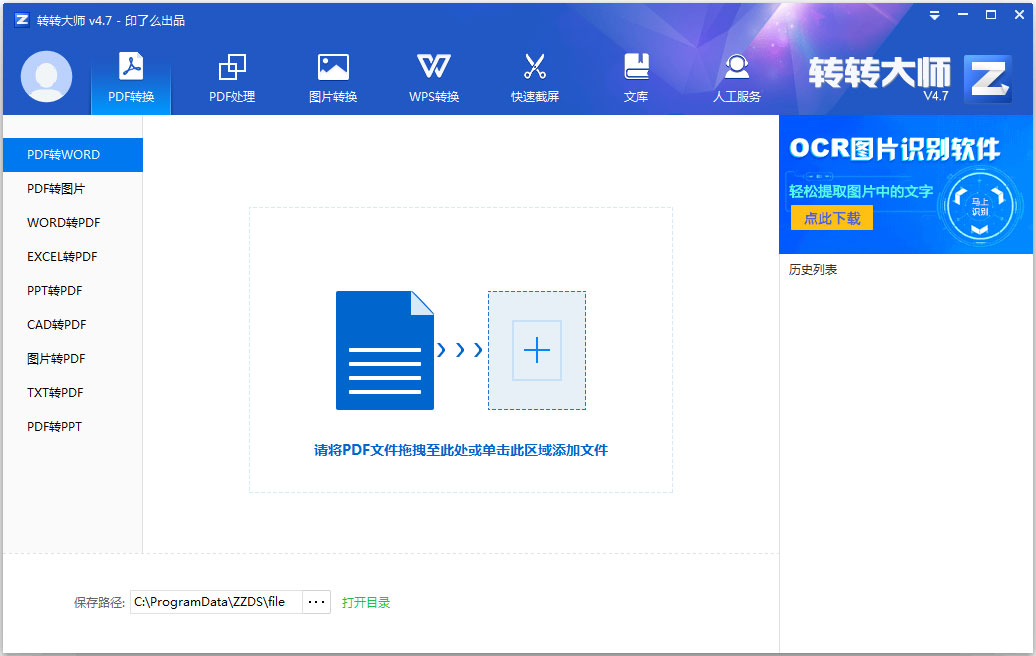Click the blue document icon in drop area
This screenshot has width=1036, height=656.
pyautogui.click(x=385, y=350)
